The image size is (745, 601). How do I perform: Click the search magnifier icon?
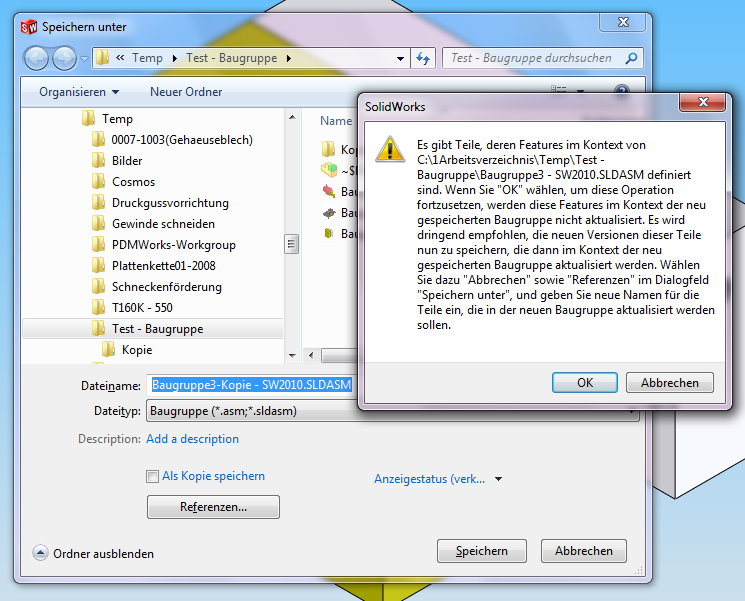[x=631, y=58]
